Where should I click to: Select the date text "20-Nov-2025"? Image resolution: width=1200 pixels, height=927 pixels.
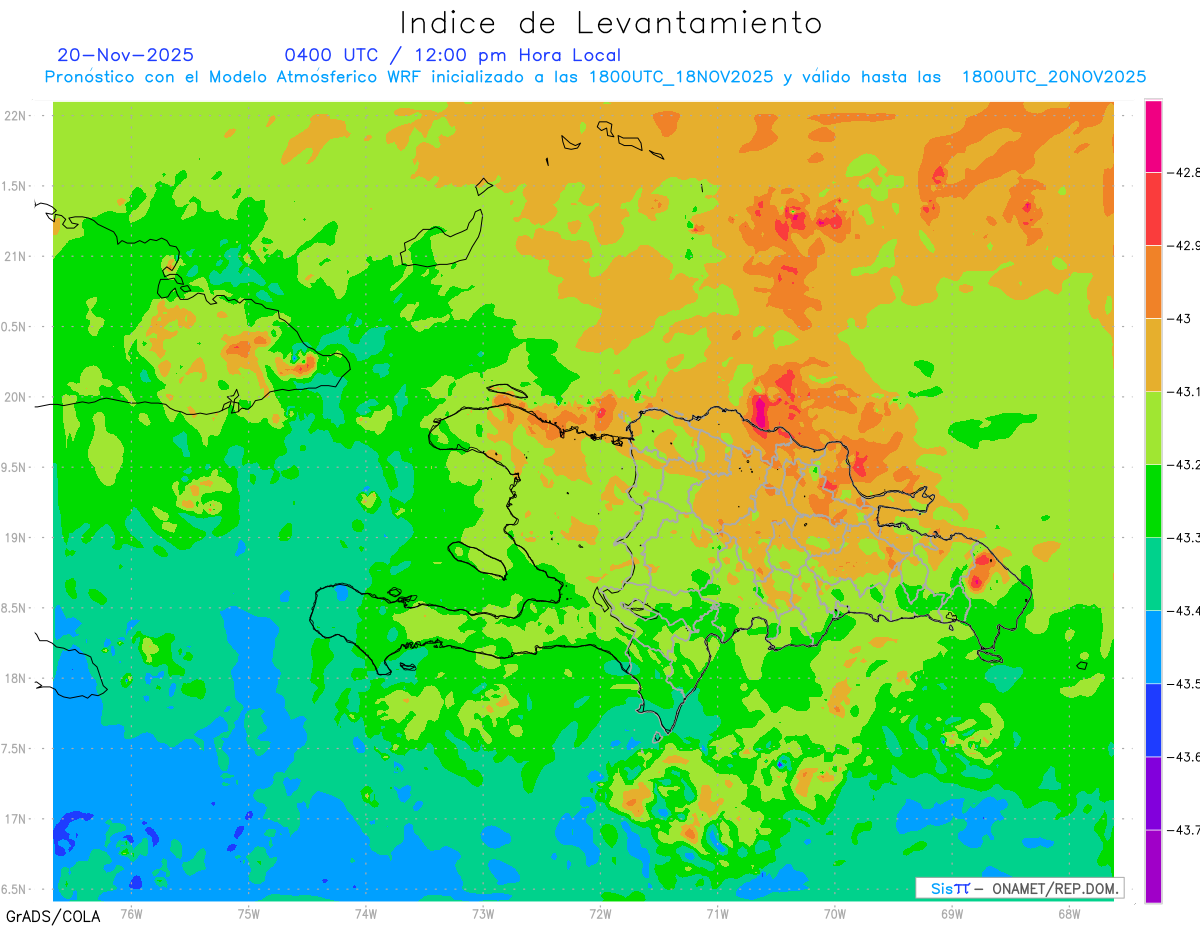tap(126, 55)
